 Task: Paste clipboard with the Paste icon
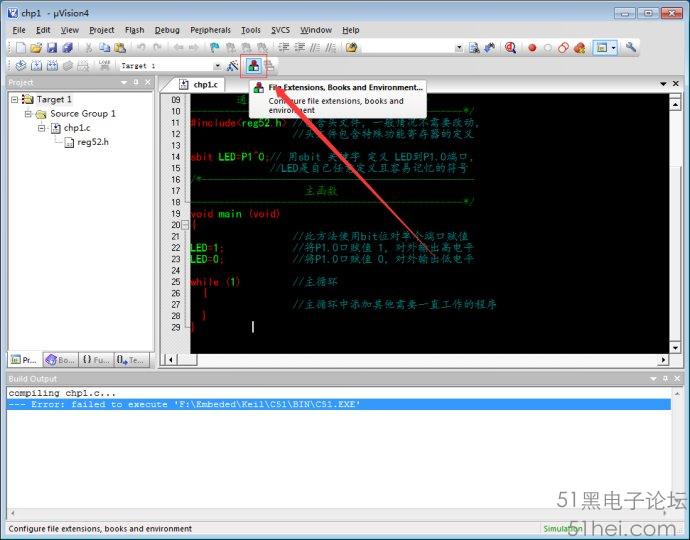(x=120, y=48)
